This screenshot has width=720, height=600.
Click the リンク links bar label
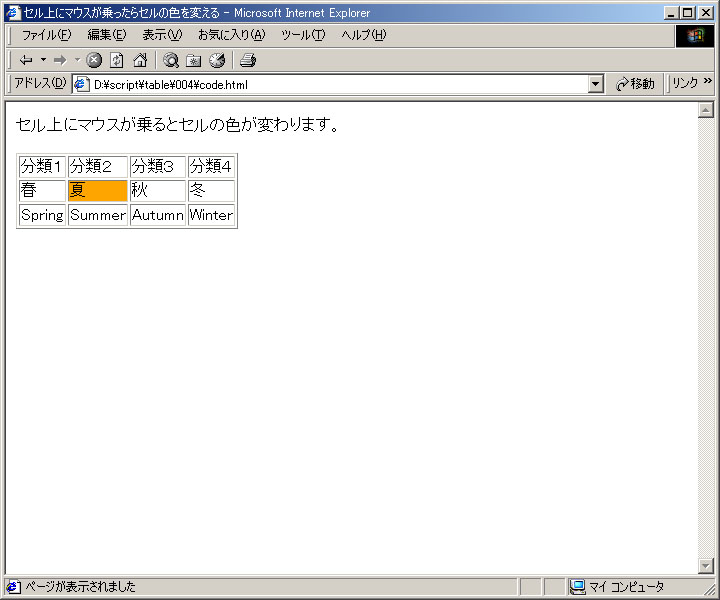pyautogui.click(x=685, y=83)
